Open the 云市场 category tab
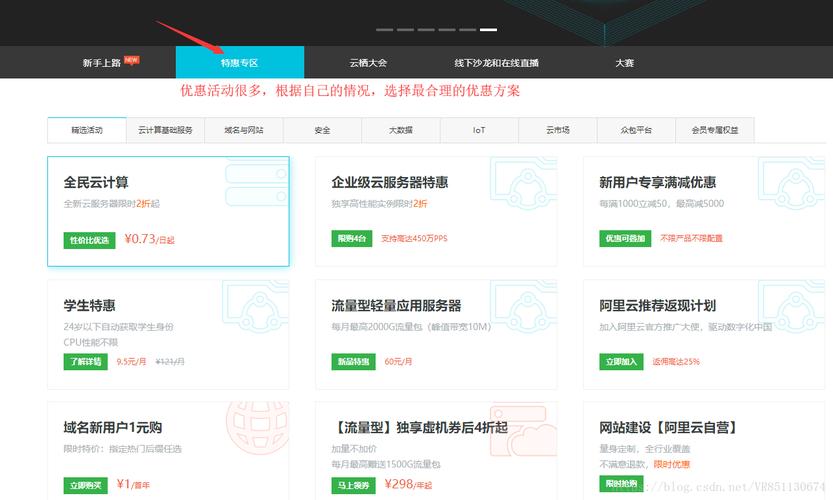833x500 pixels. pyautogui.click(x=558, y=130)
